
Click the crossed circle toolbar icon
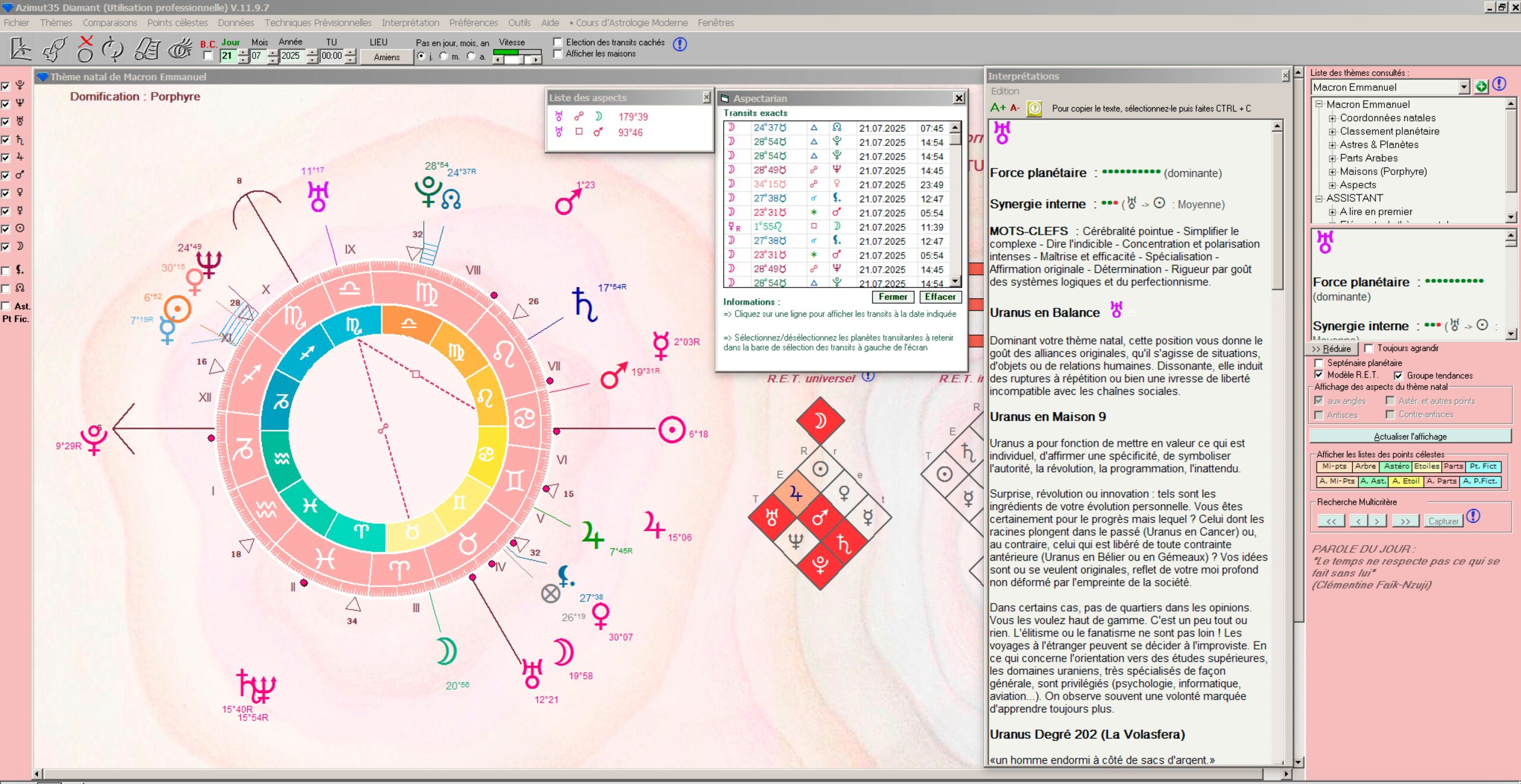pyautogui.click(x=86, y=49)
